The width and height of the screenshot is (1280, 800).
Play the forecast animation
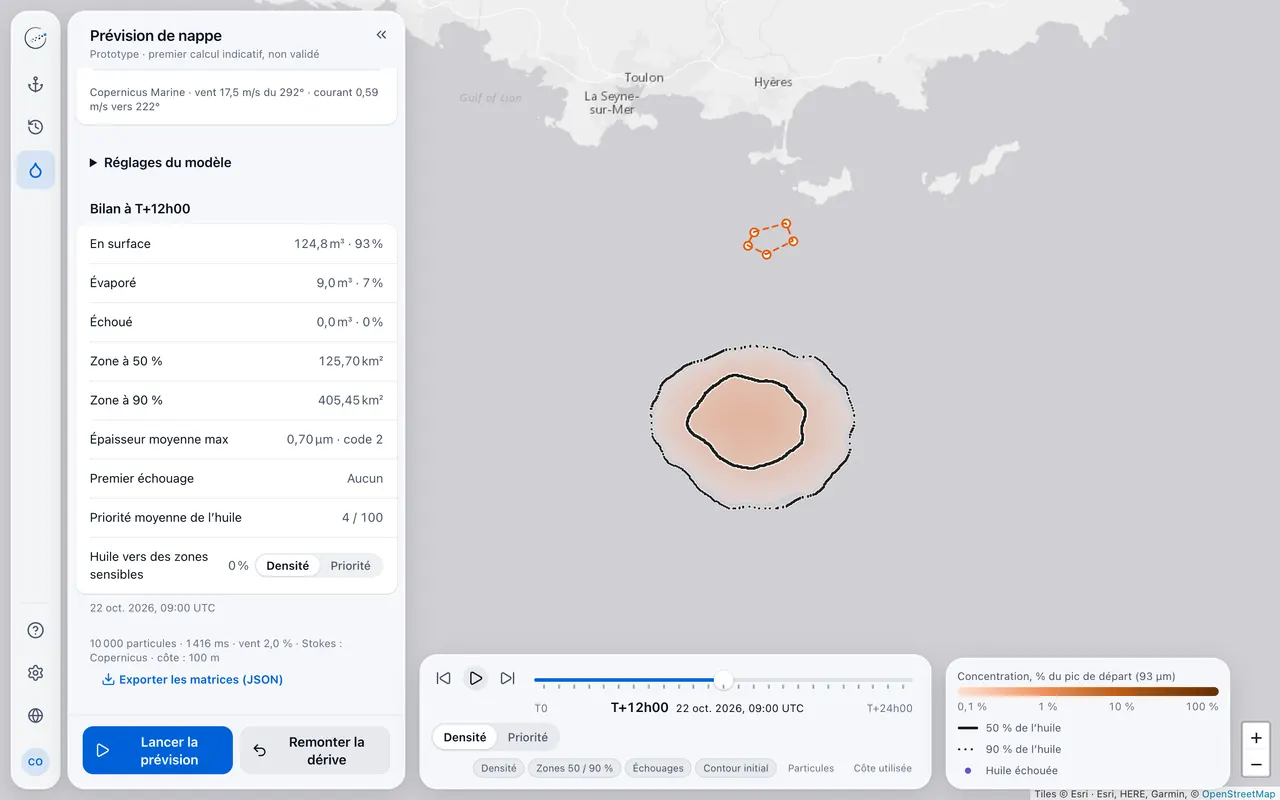476,678
